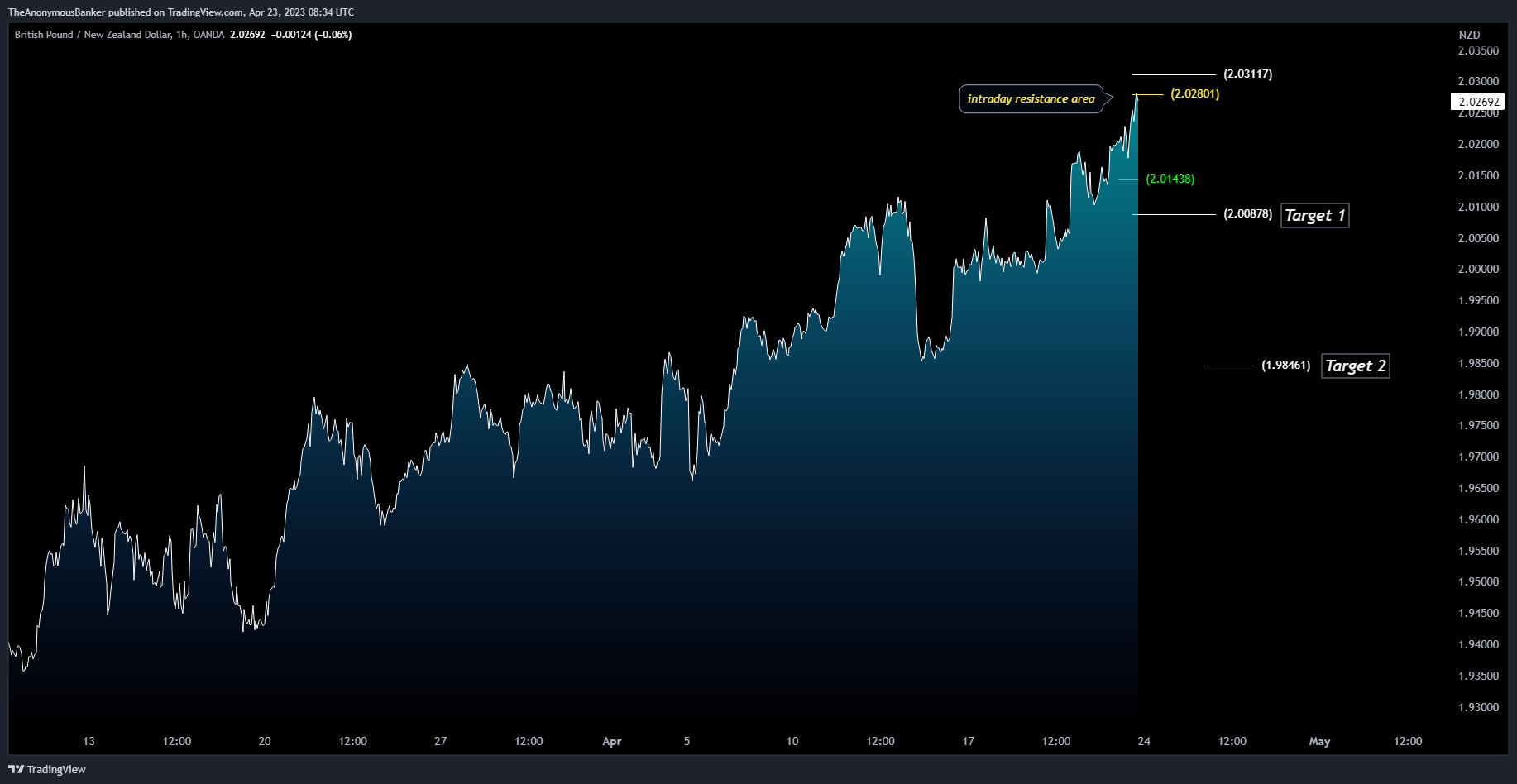The width and height of the screenshot is (1517, 784).
Task: Click the 27 date label on time axis
Action: tap(441, 741)
